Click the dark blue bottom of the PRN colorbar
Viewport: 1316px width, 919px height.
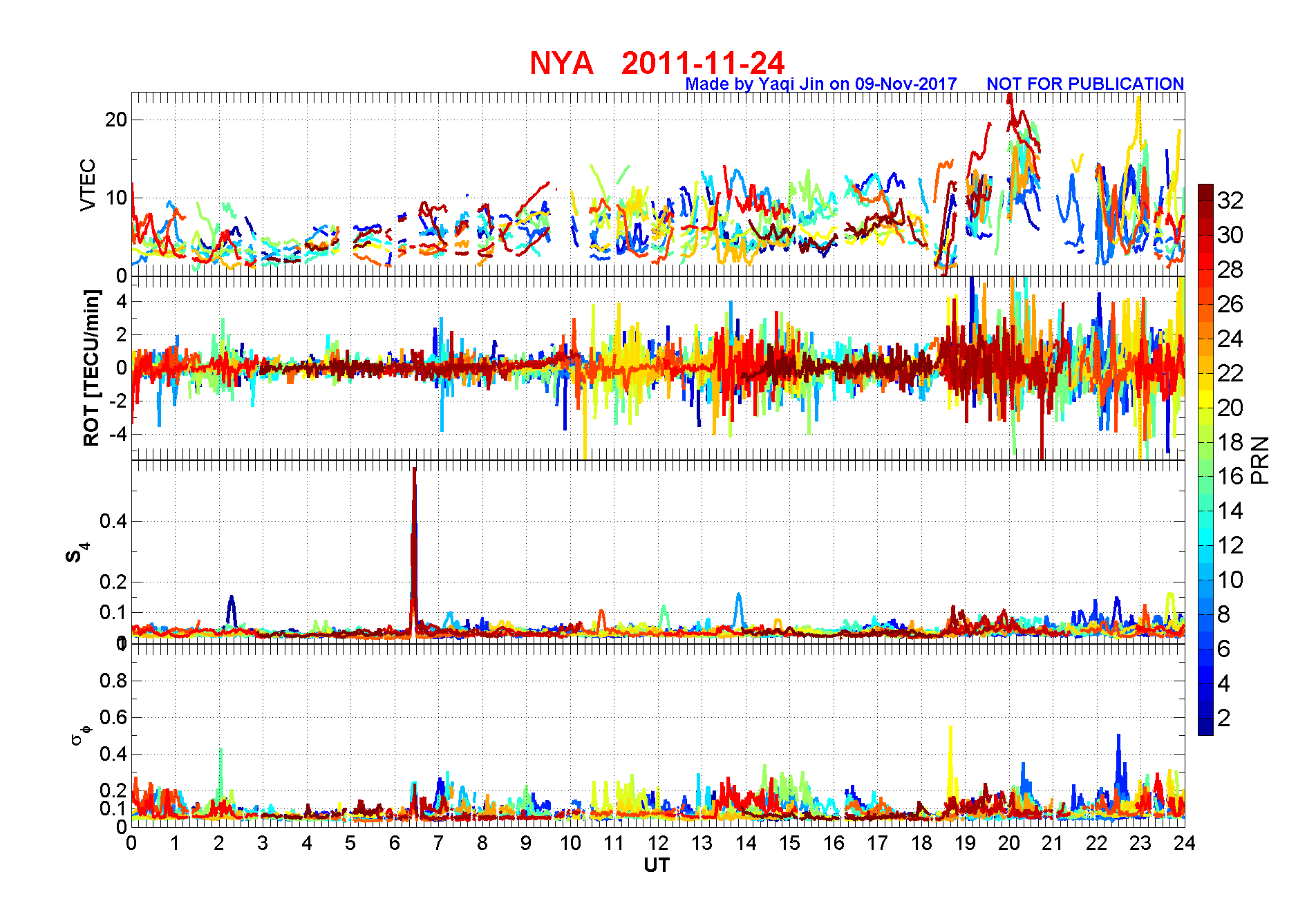click(1205, 726)
